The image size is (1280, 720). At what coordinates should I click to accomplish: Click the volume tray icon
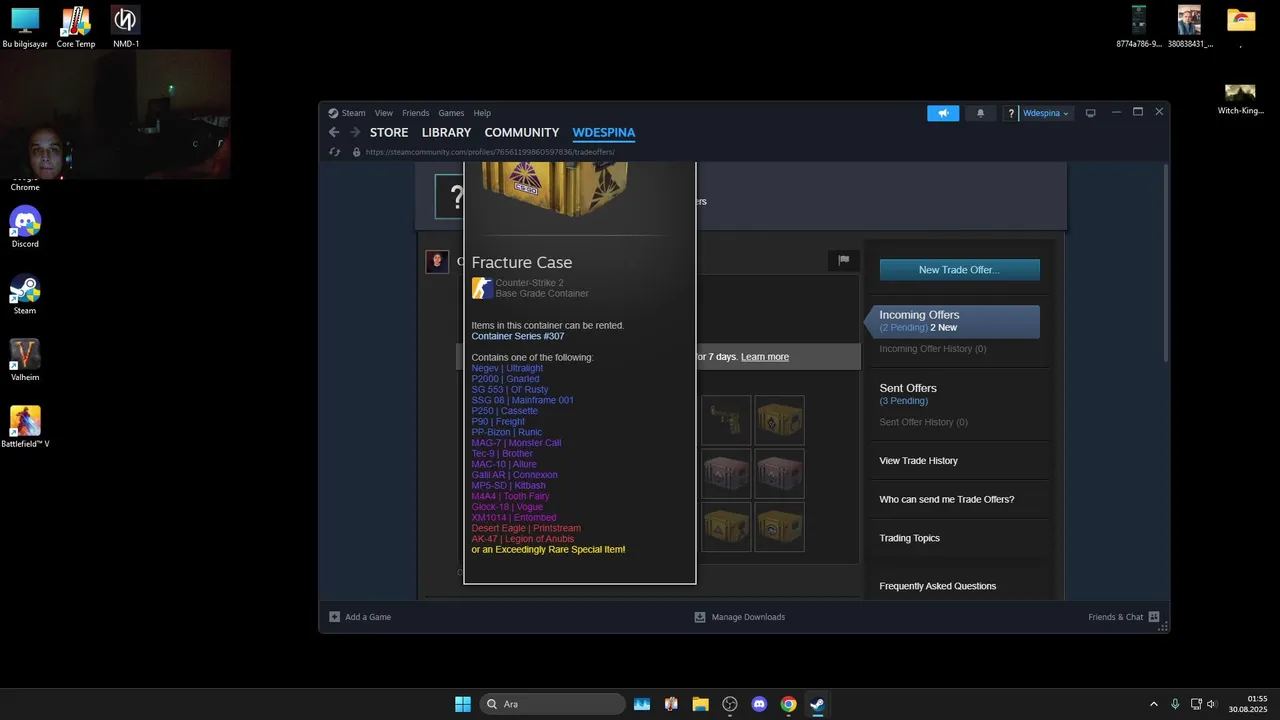click(1211, 704)
